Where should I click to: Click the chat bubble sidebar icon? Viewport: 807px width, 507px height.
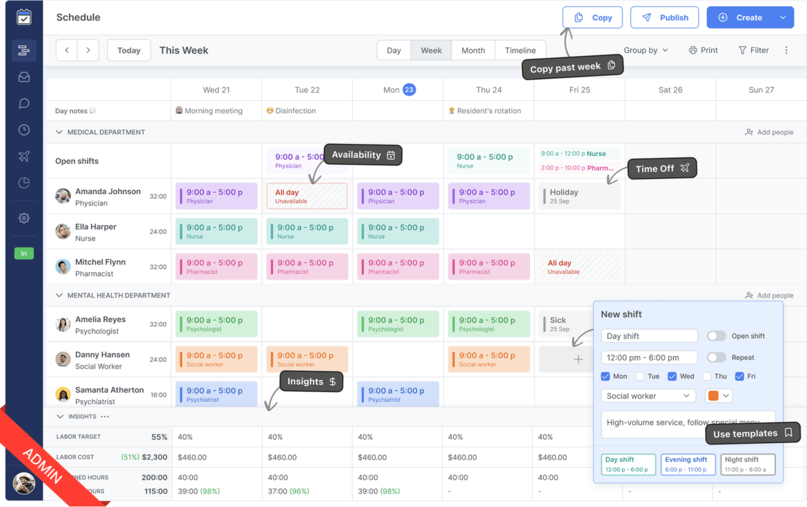[x=23, y=103]
